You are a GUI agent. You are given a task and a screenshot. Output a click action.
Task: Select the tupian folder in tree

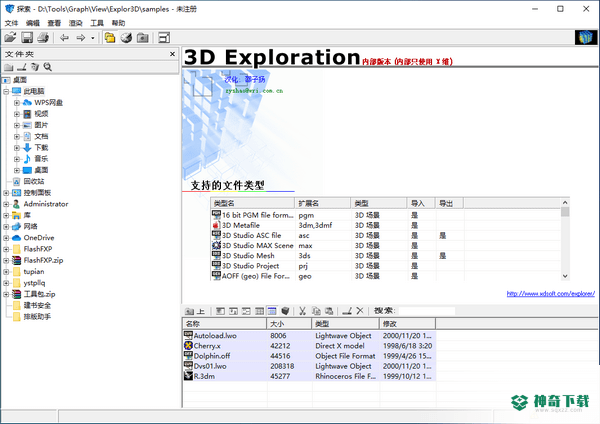[x=34, y=272]
